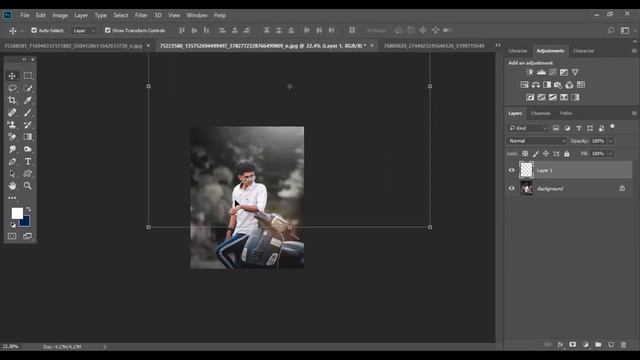This screenshot has height=360, width=640.
Task: Open the layer filter Kind dropdown
Action: 527,128
